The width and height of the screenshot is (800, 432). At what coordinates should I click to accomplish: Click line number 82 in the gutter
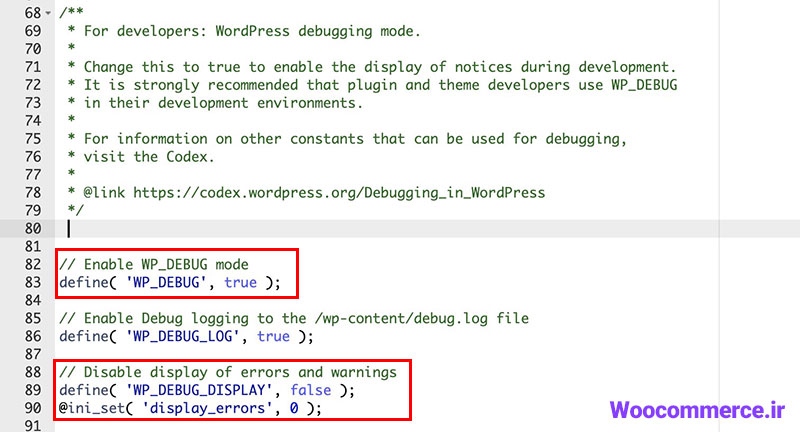point(33,264)
